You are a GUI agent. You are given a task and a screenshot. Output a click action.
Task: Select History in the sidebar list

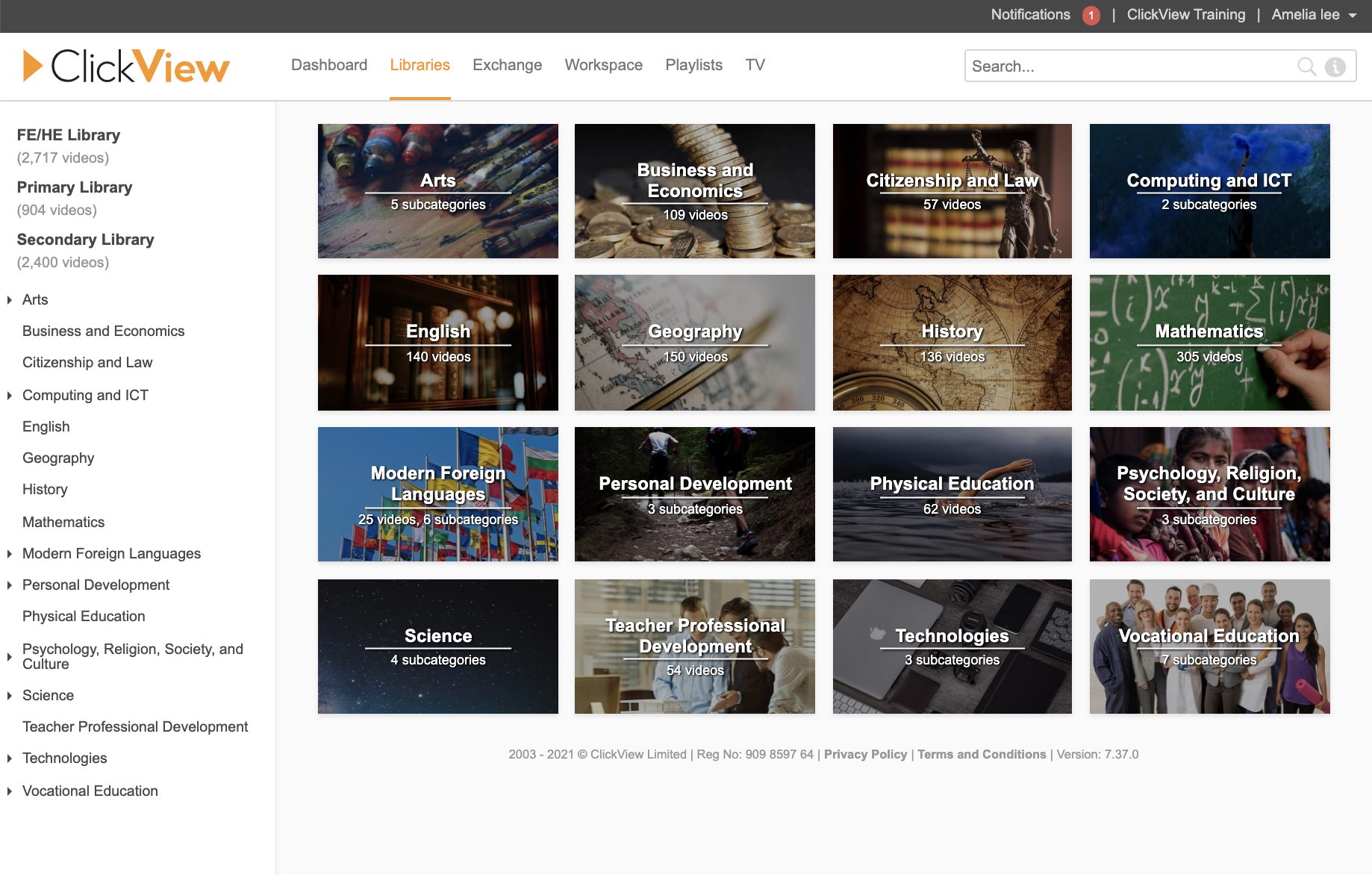point(45,490)
